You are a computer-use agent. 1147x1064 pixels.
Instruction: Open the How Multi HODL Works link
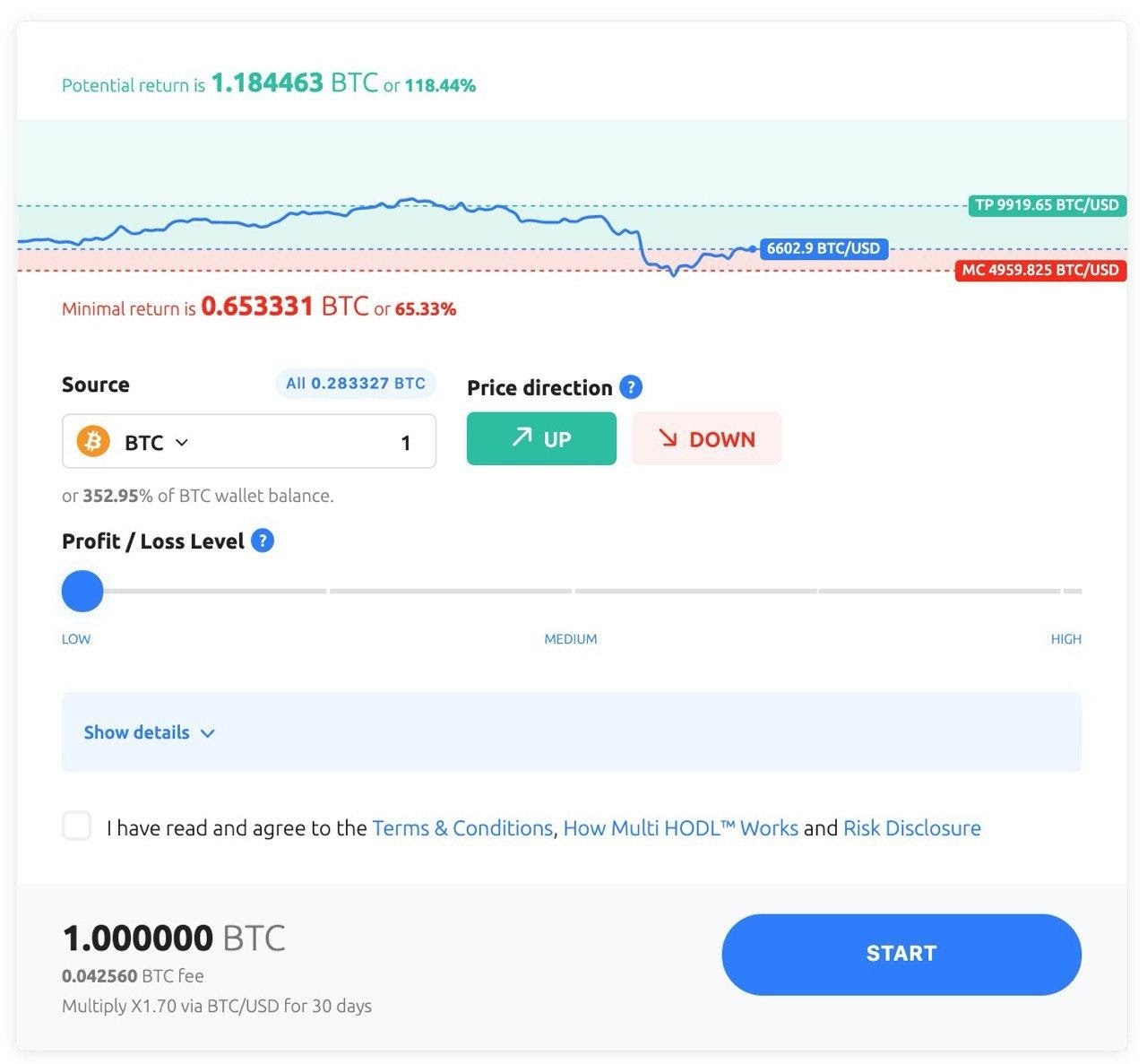[x=680, y=827]
